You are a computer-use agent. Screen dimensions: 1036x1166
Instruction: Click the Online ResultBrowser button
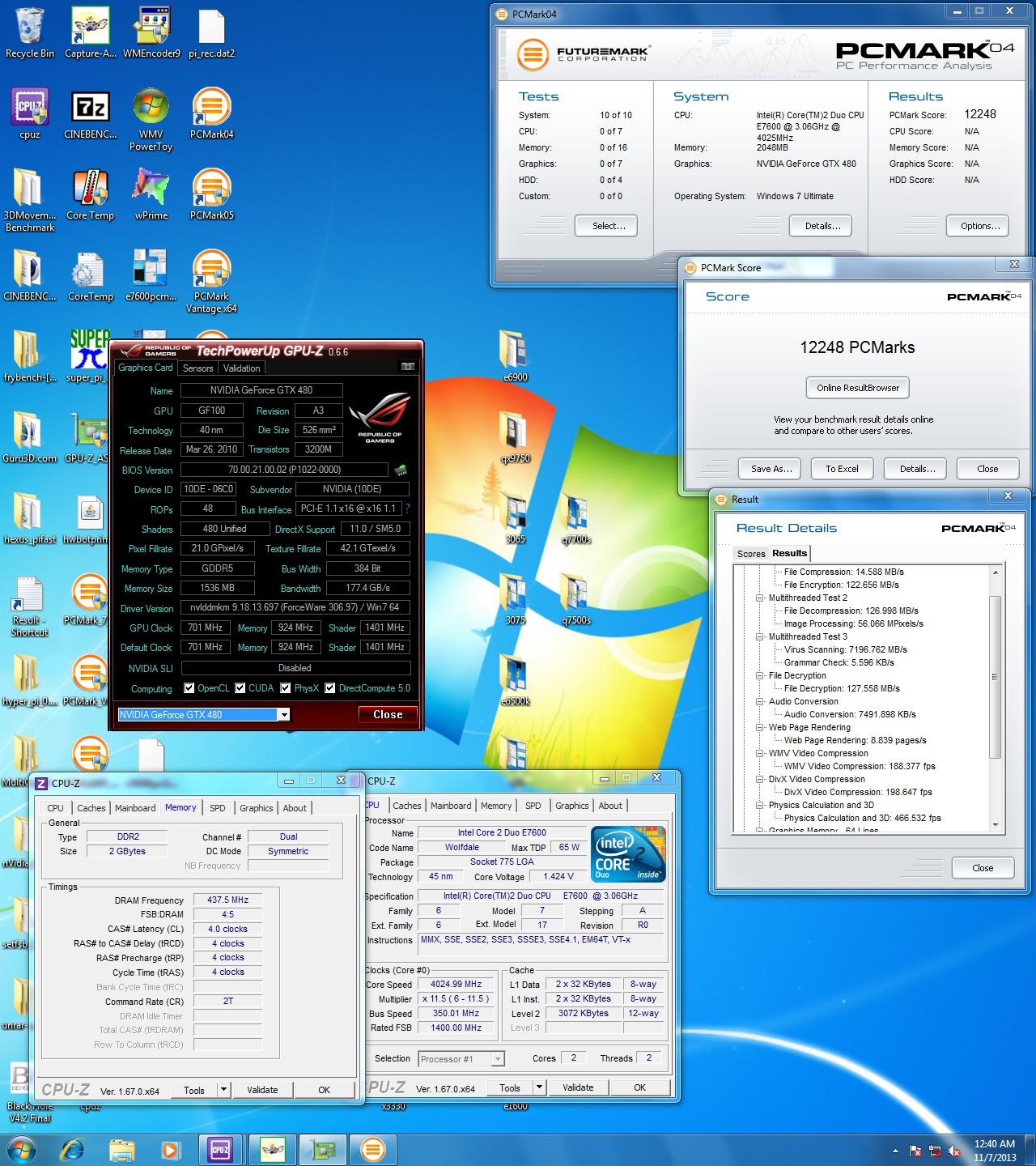[858, 388]
